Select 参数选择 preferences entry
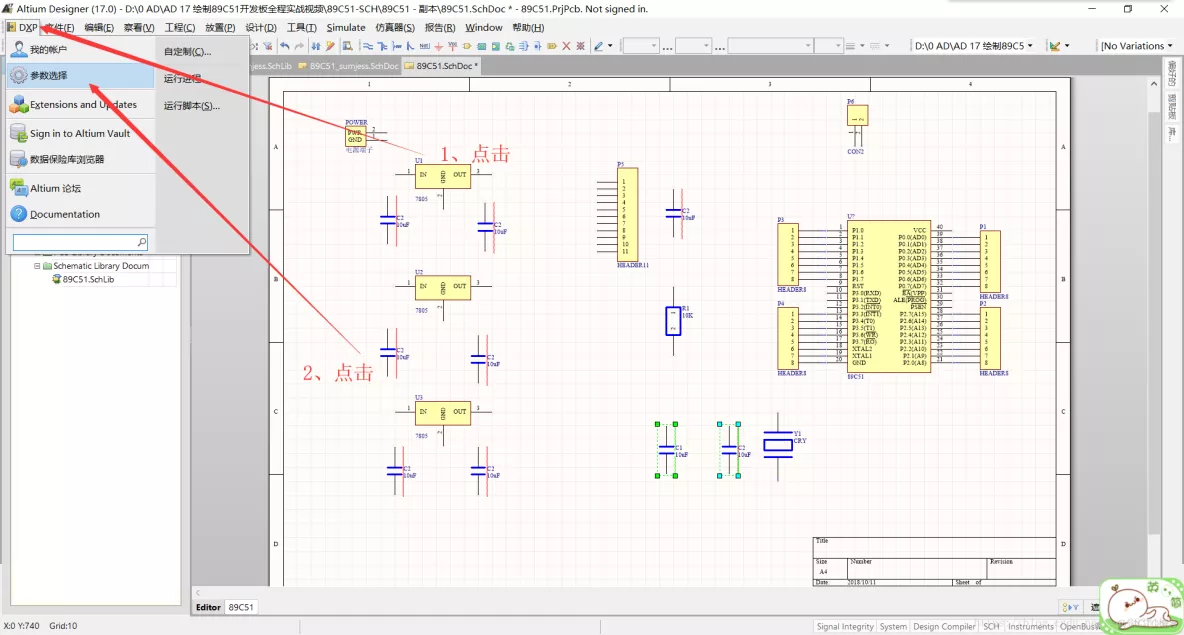 click(x=80, y=76)
